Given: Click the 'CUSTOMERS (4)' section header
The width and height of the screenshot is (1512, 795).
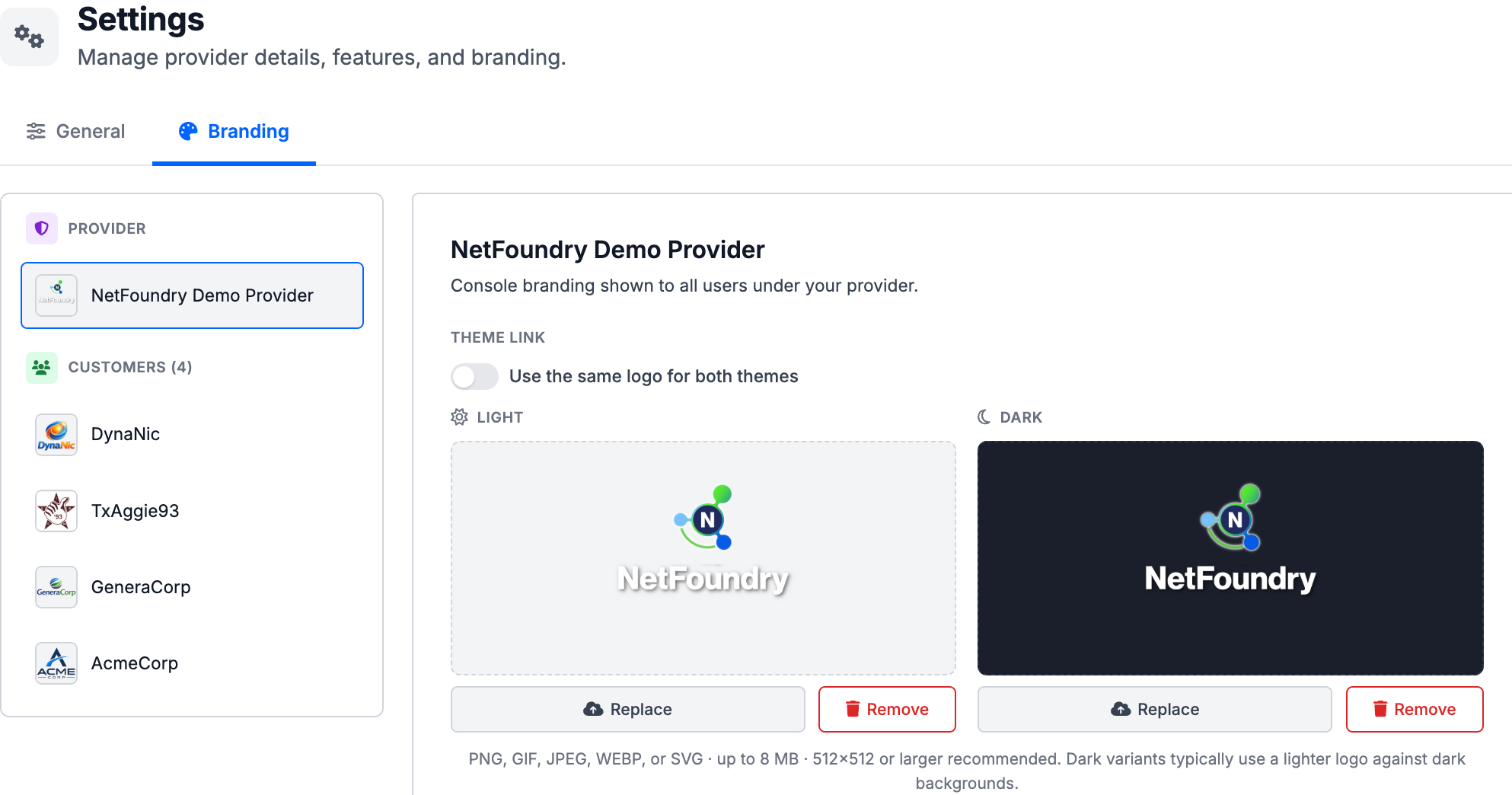Looking at the screenshot, I should tap(130, 367).
